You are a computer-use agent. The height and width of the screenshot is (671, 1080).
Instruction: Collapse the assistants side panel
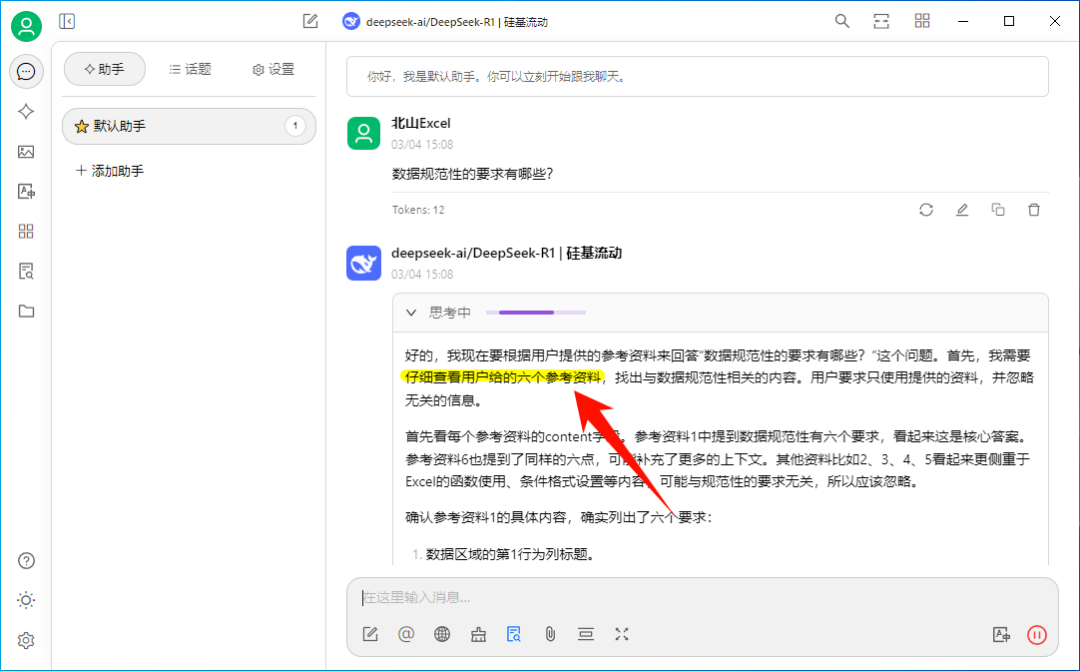coord(67,21)
